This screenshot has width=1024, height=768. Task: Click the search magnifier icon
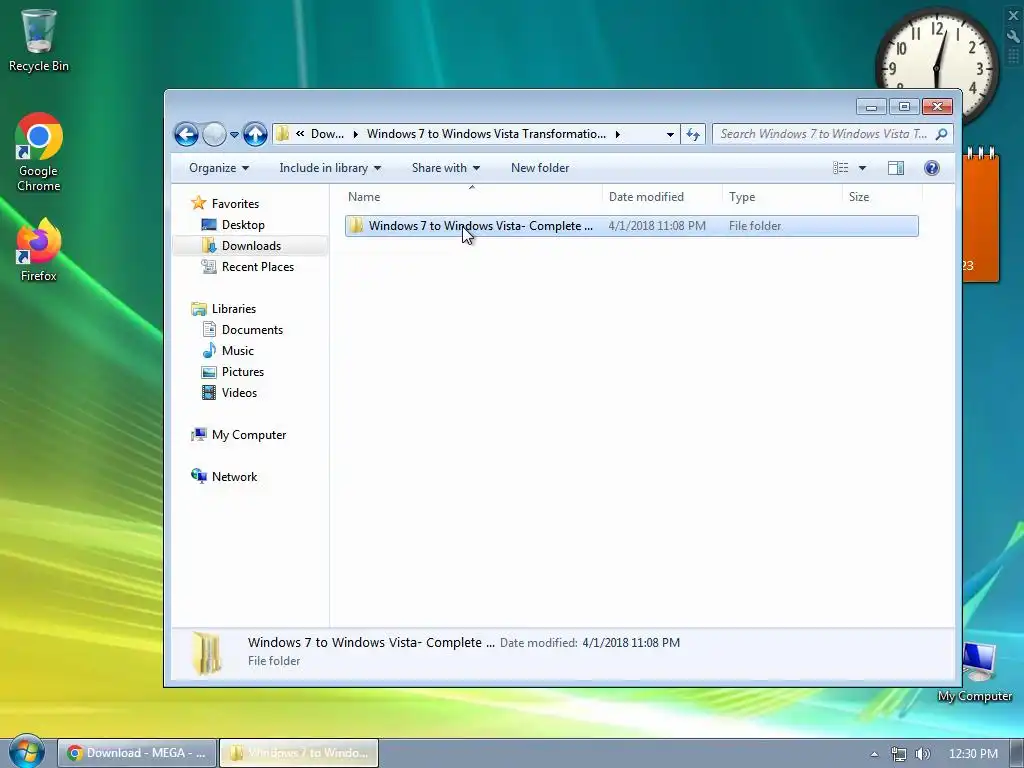(x=942, y=134)
